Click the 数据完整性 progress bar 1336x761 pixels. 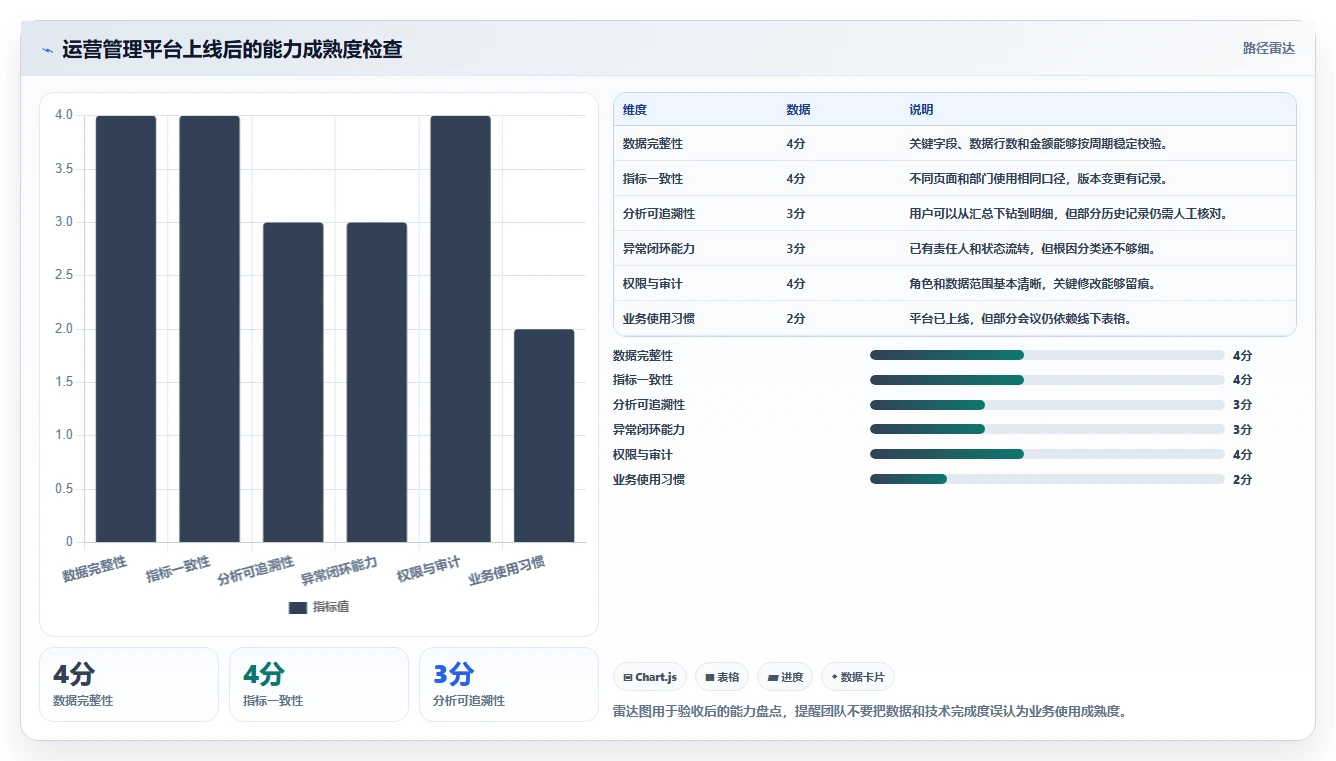tap(1047, 355)
